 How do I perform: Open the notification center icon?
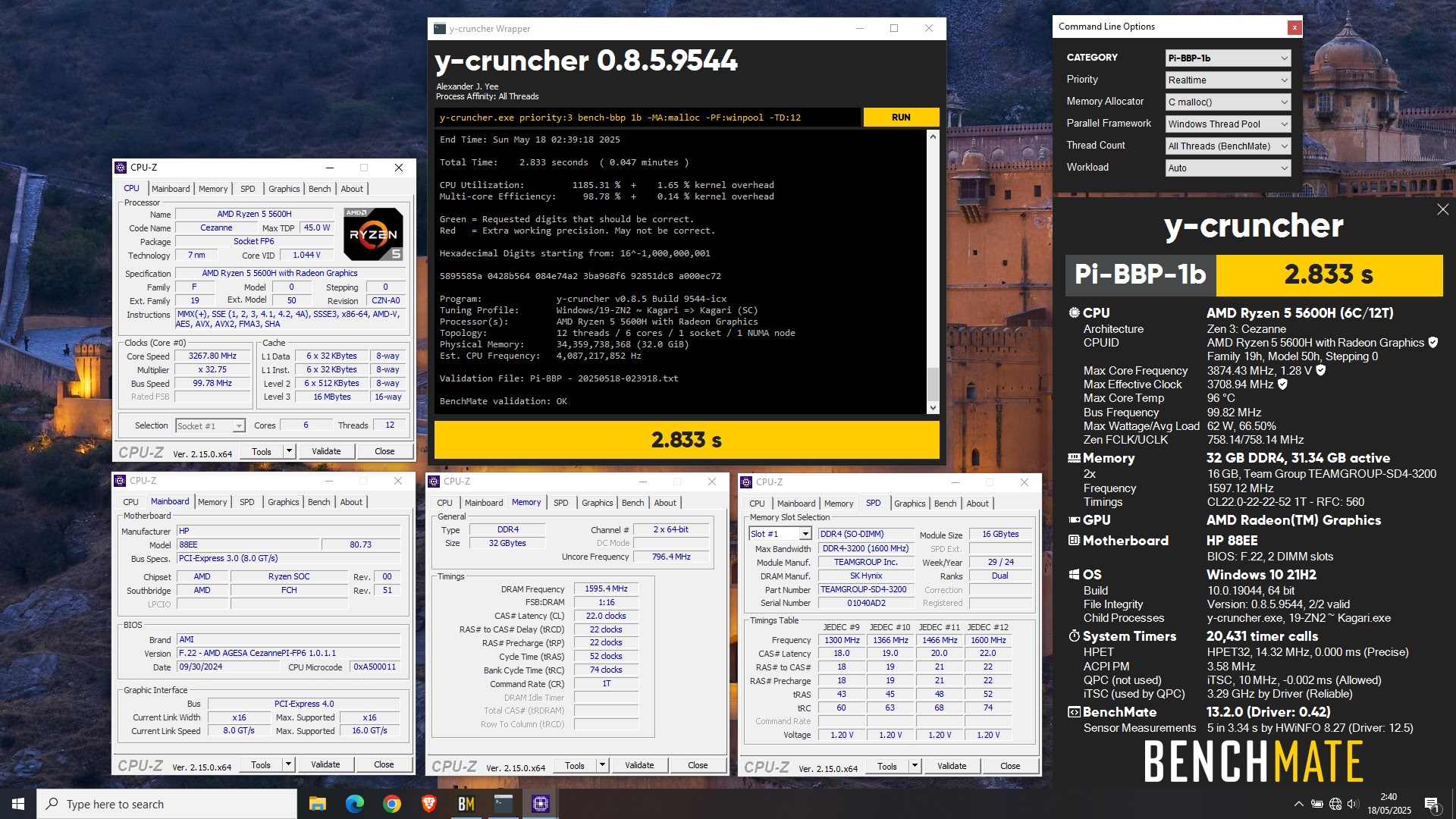1432,804
